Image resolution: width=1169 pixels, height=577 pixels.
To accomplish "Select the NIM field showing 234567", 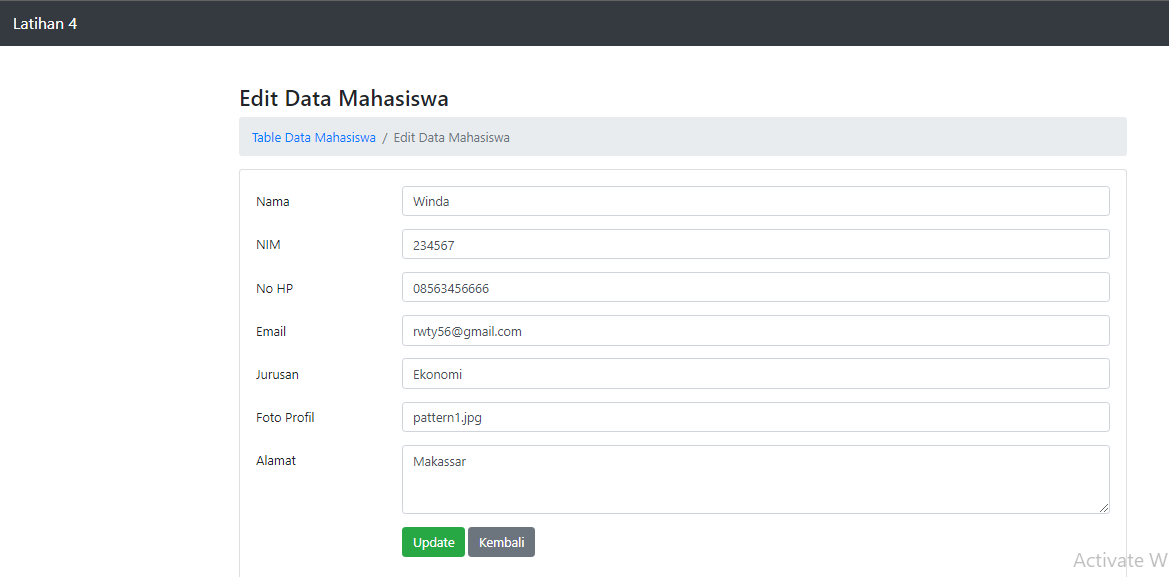I will click(755, 243).
